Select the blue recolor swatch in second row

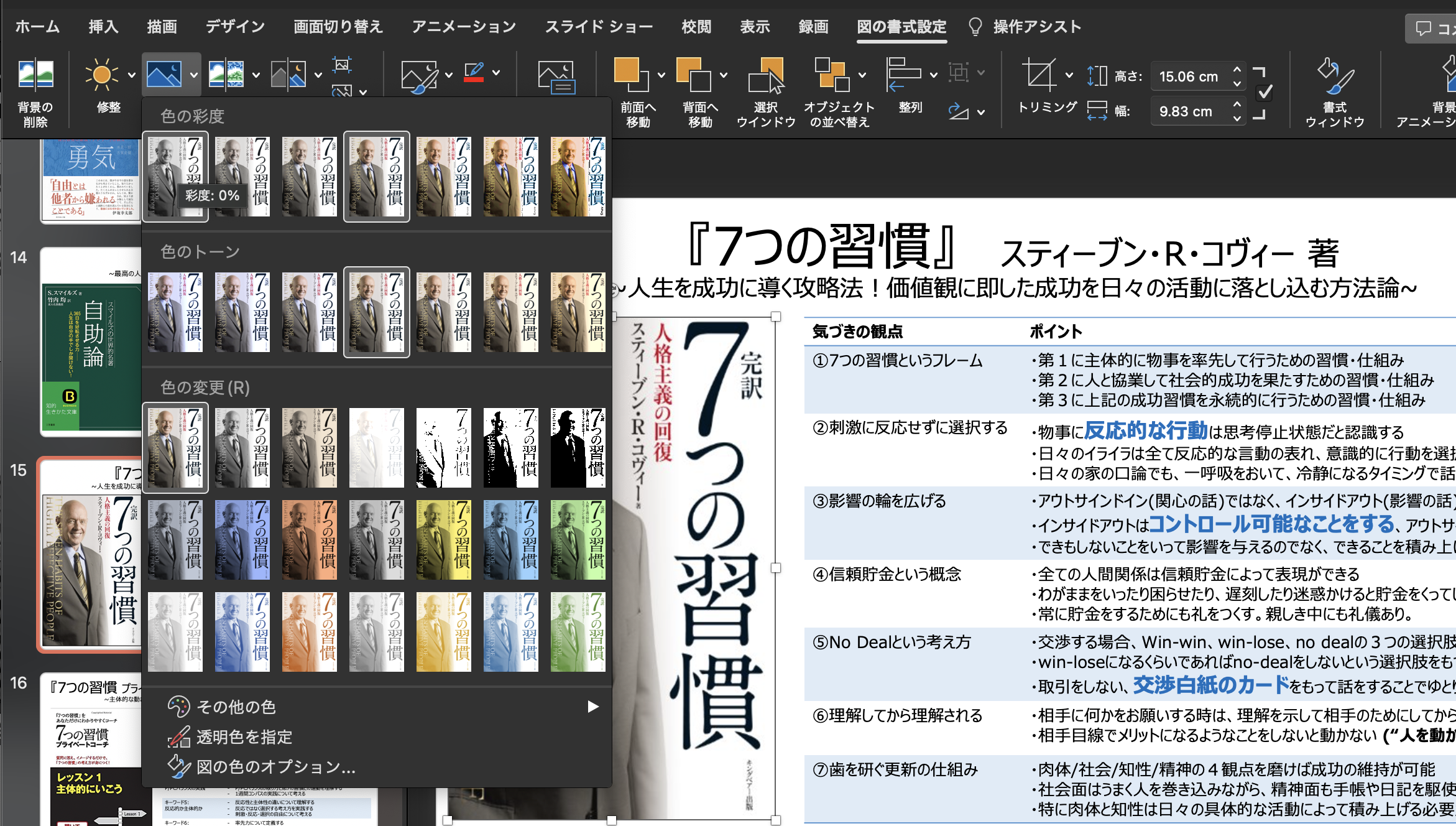point(242,540)
